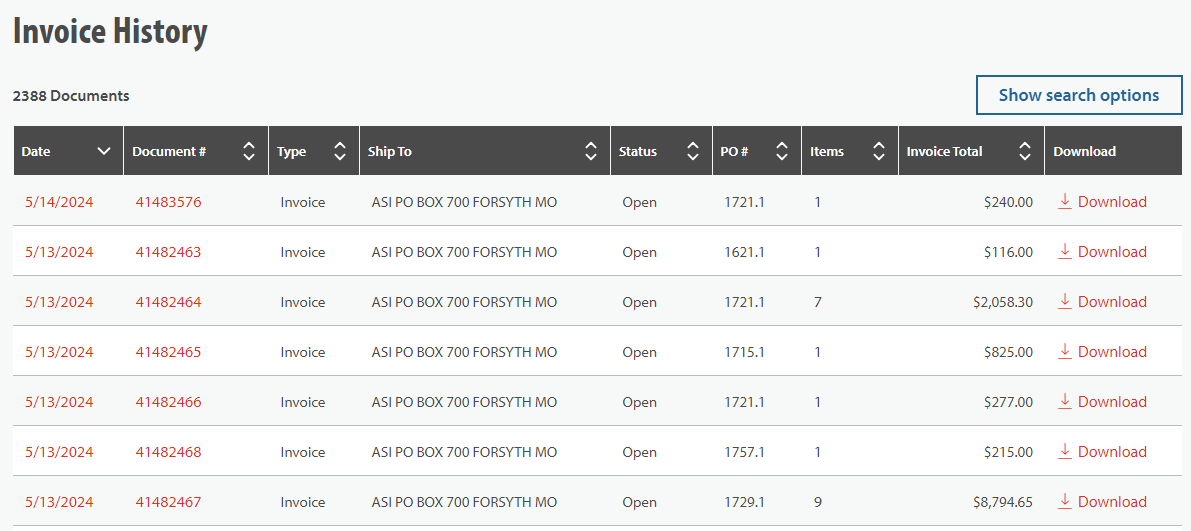Download the $825.00 invoice via Download text
The height and width of the screenshot is (531, 1191).
click(1112, 352)
